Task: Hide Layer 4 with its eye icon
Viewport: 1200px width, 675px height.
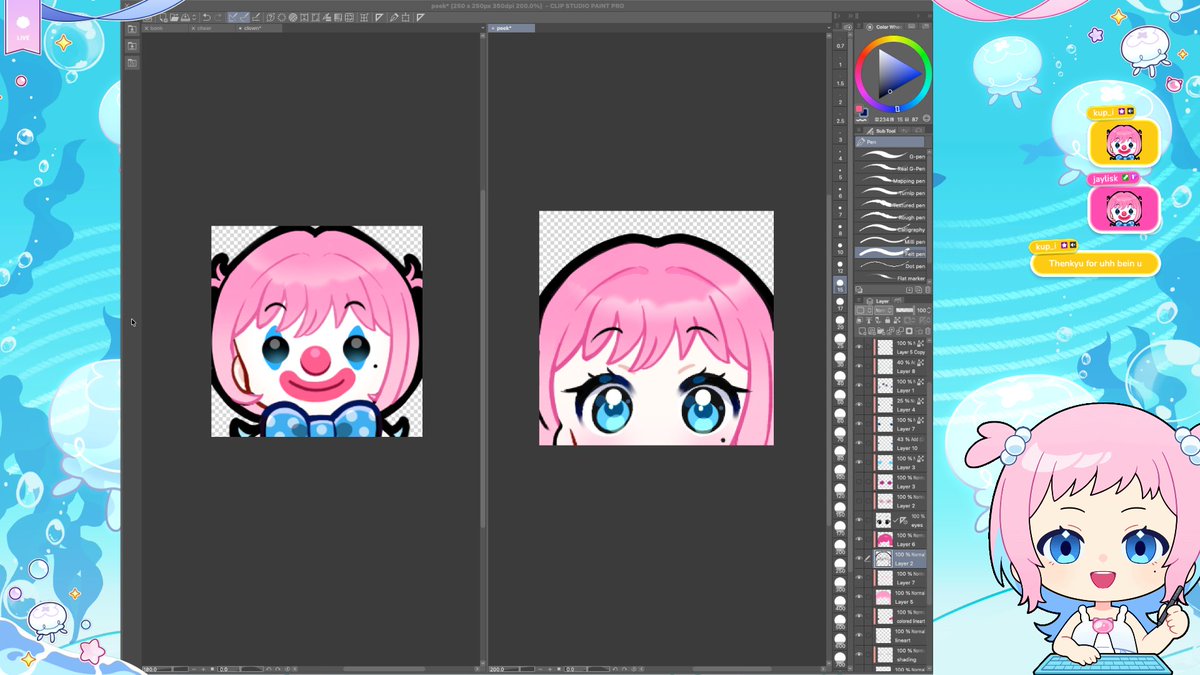Action: tap(859, 404)
